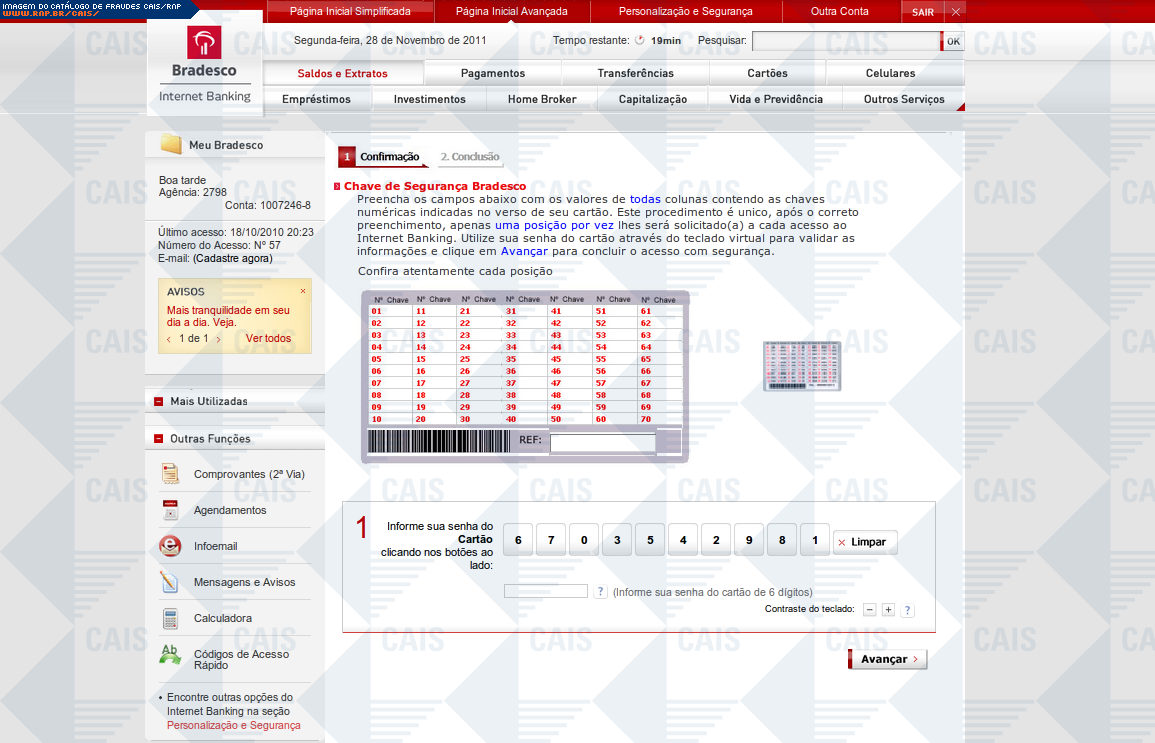The height and width of the screenshot is (743, 1155).
Task: Click the help question mark beside password field
Action: click(x=600, y=592)
